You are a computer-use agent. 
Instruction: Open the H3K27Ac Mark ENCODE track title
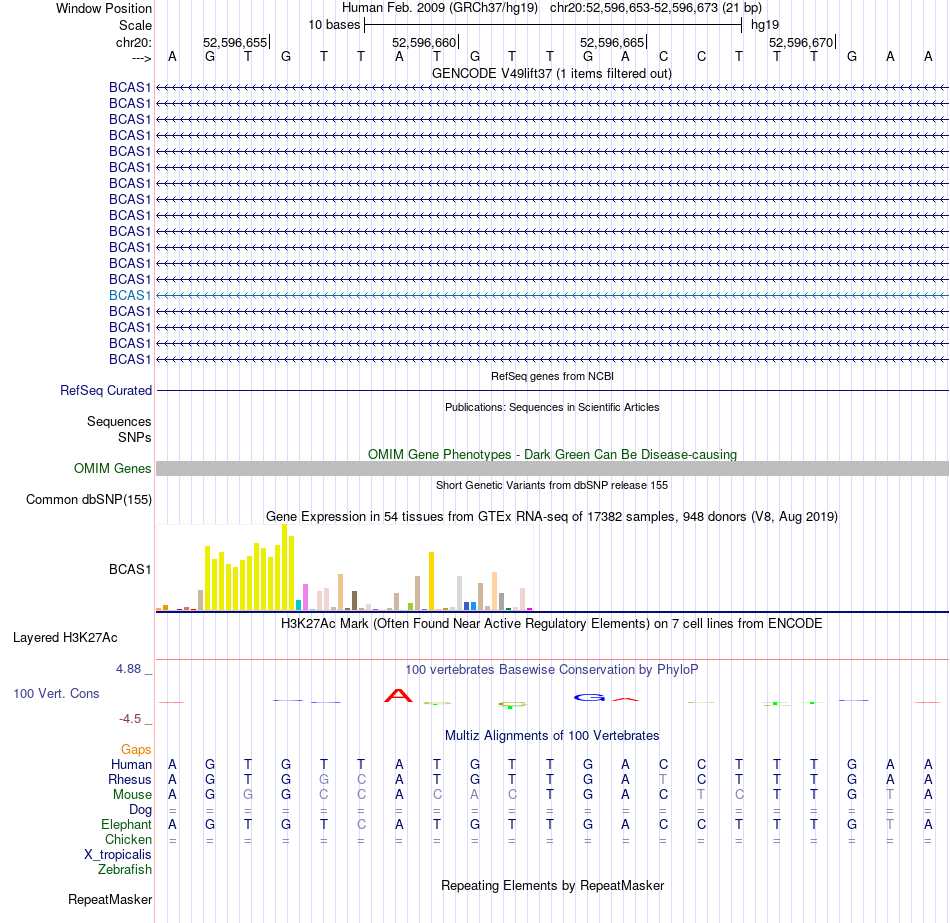[x=551, y=624]
